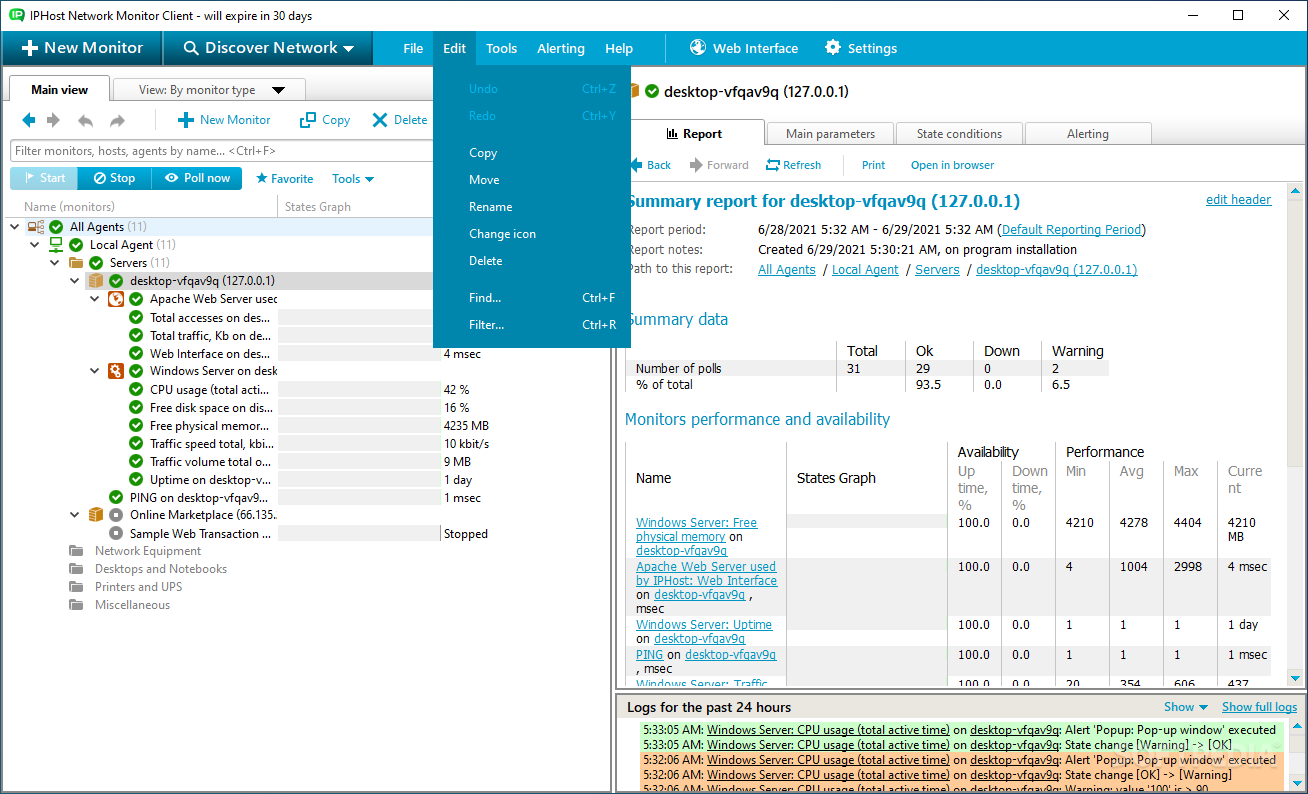Viewport: 1308px width, 794px height.
Task: Select the PING on desktop-vfqav9 monitor
Action: coord(198,497)
